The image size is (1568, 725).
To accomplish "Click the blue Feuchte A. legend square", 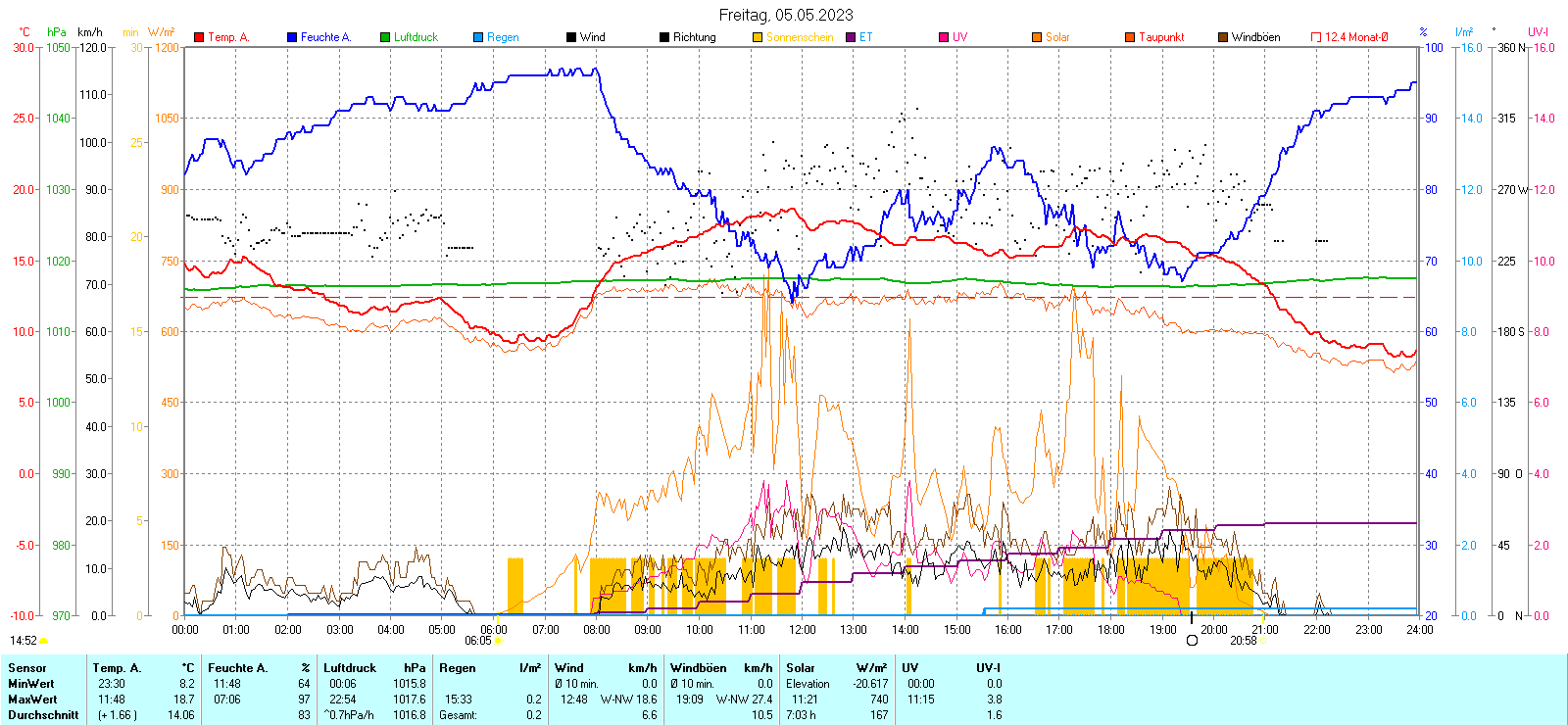I will pos(292,37).
